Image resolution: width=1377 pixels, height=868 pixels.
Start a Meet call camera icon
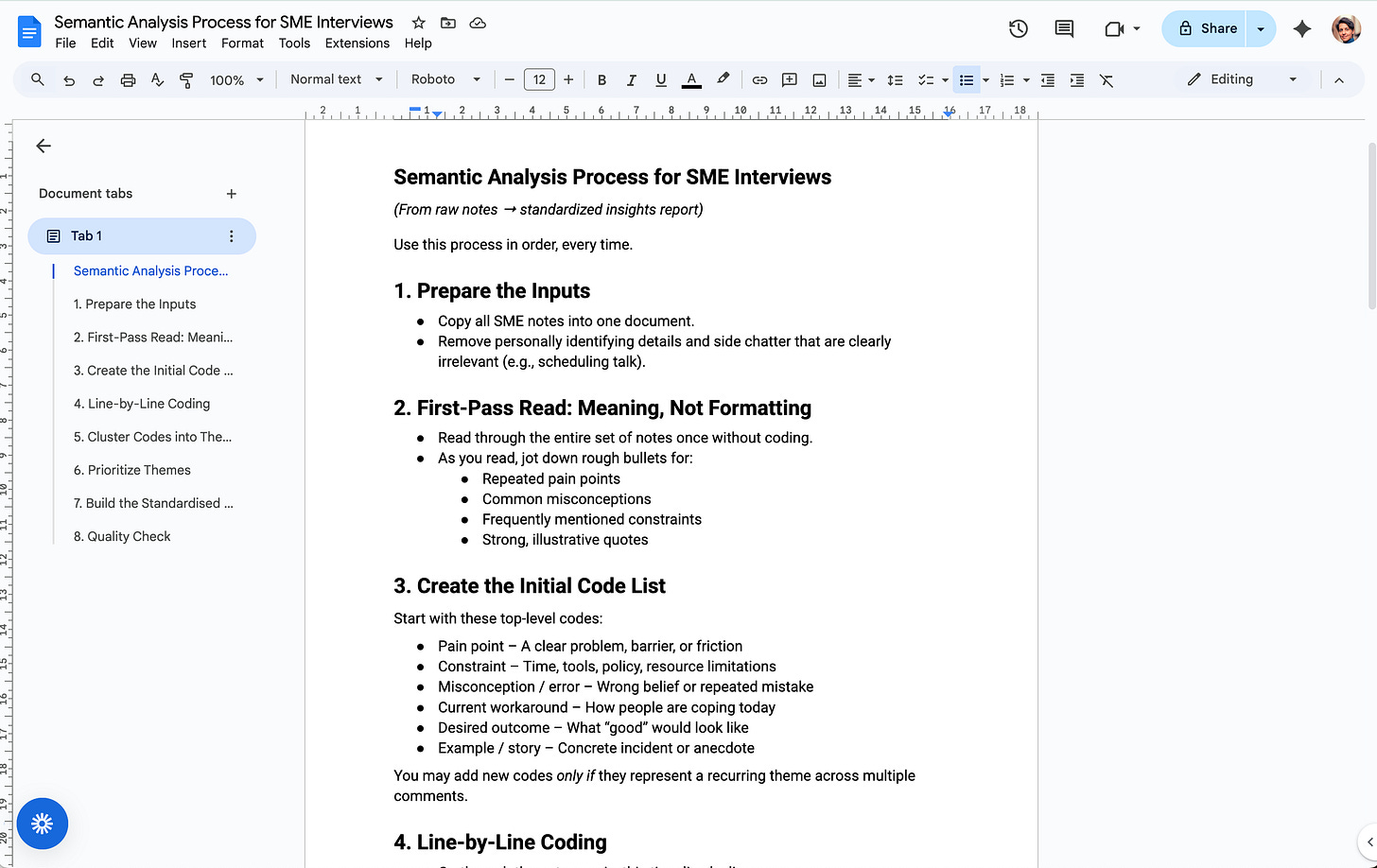coord(1114,29)
